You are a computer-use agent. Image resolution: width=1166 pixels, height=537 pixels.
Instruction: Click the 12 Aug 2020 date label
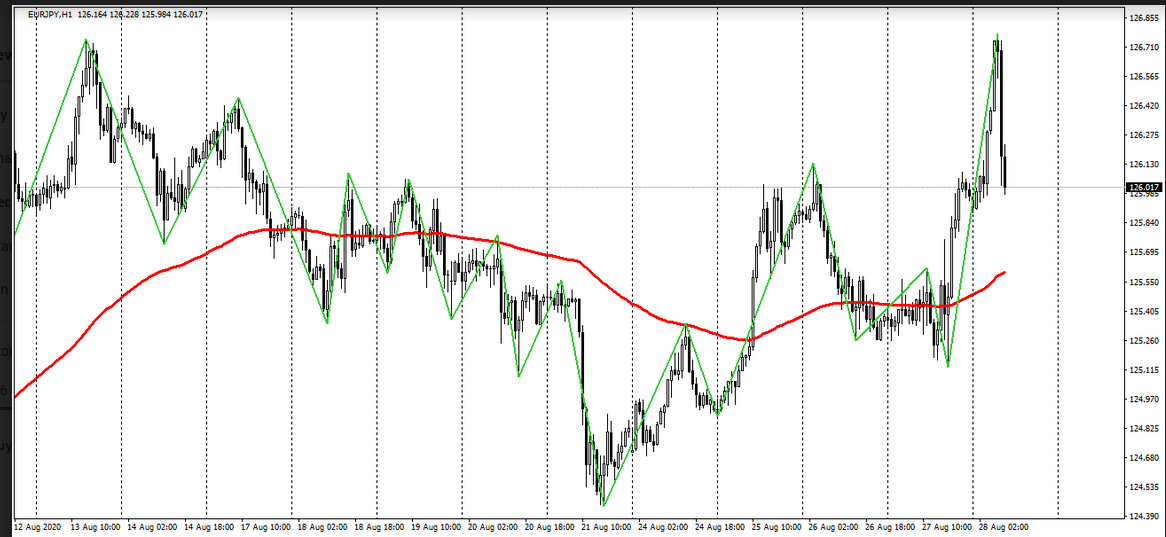coord(37,525)
